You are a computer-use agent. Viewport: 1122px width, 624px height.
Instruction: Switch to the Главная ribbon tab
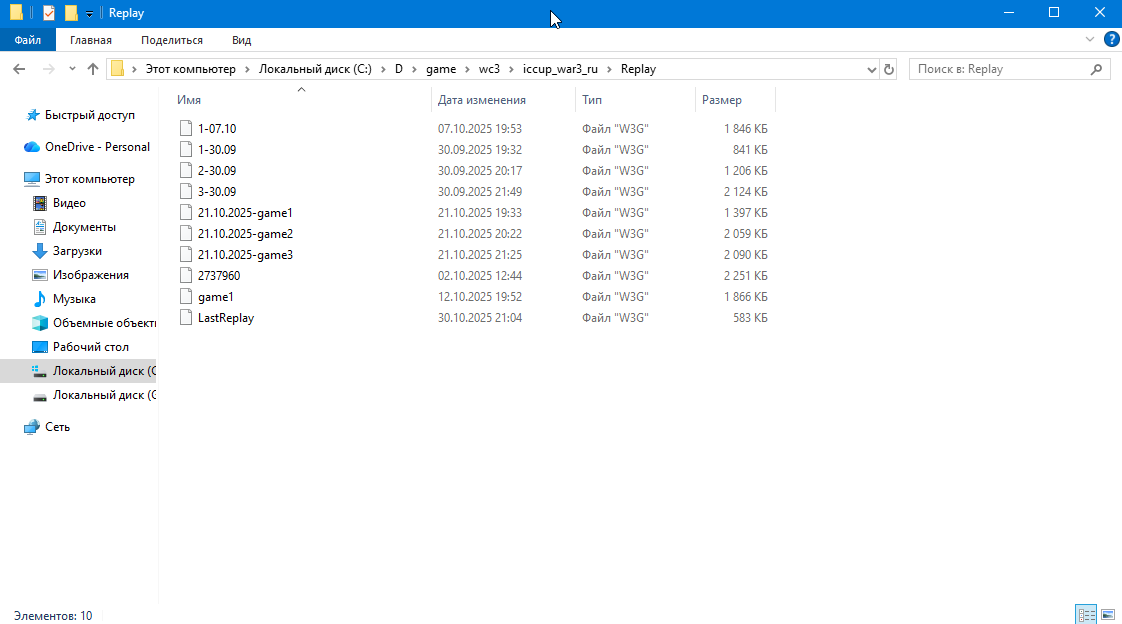coord(91,40)
